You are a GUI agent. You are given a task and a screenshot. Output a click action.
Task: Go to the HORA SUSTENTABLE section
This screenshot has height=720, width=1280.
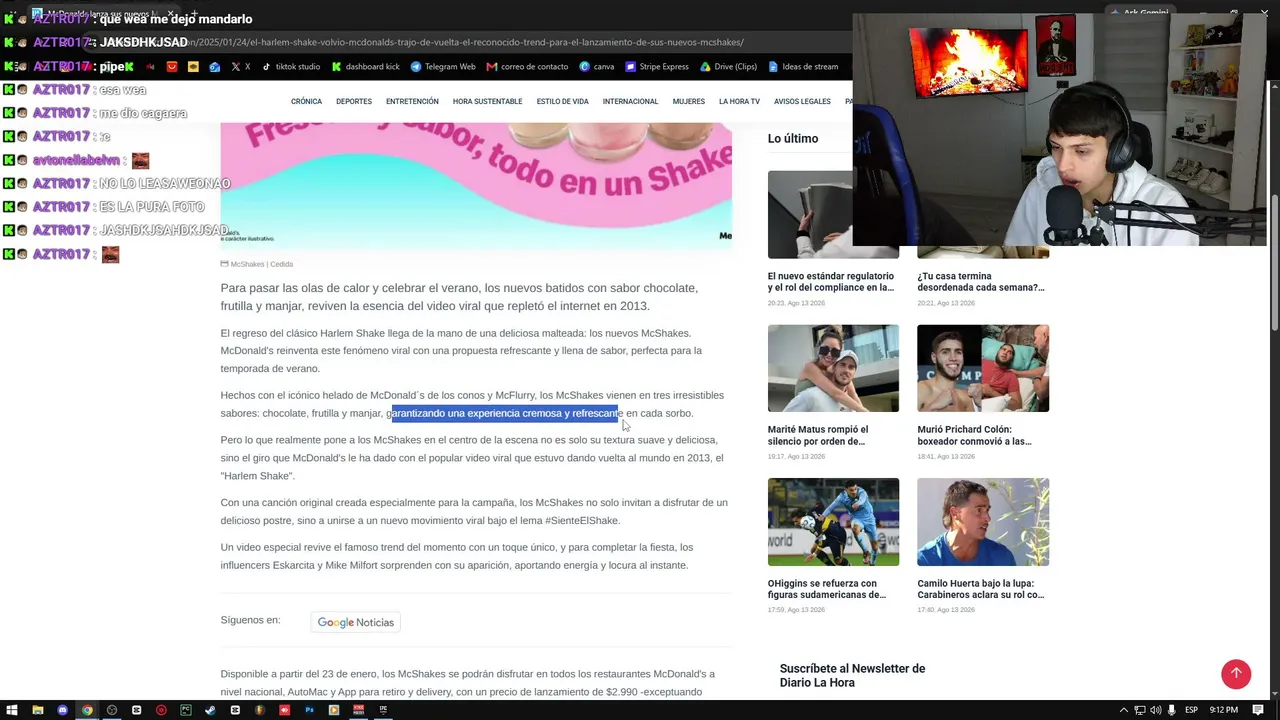(487, 102)
